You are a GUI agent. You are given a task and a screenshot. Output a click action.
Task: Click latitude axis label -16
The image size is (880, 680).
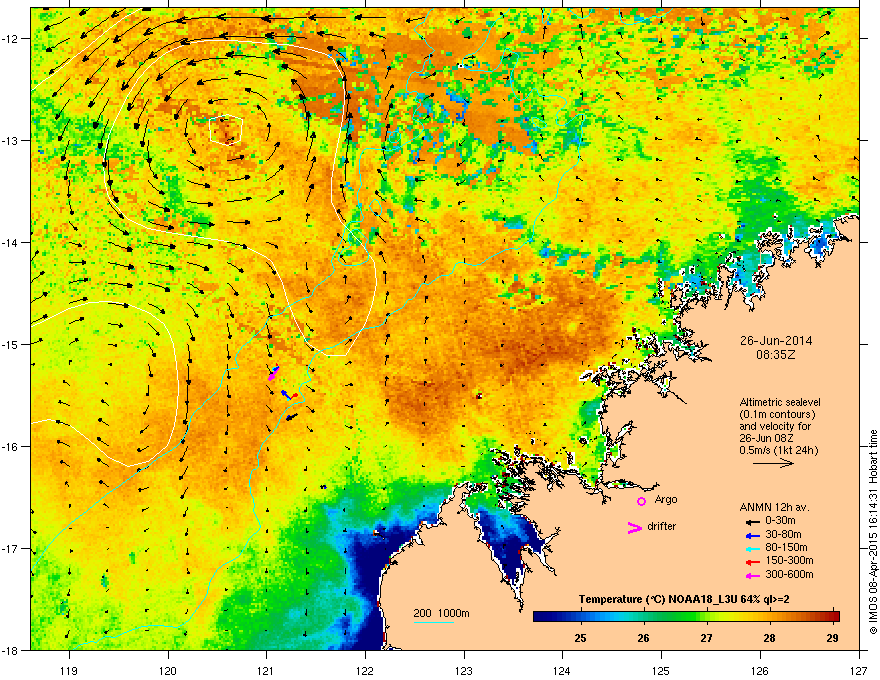pyautogui.click(x=10, y=447)
